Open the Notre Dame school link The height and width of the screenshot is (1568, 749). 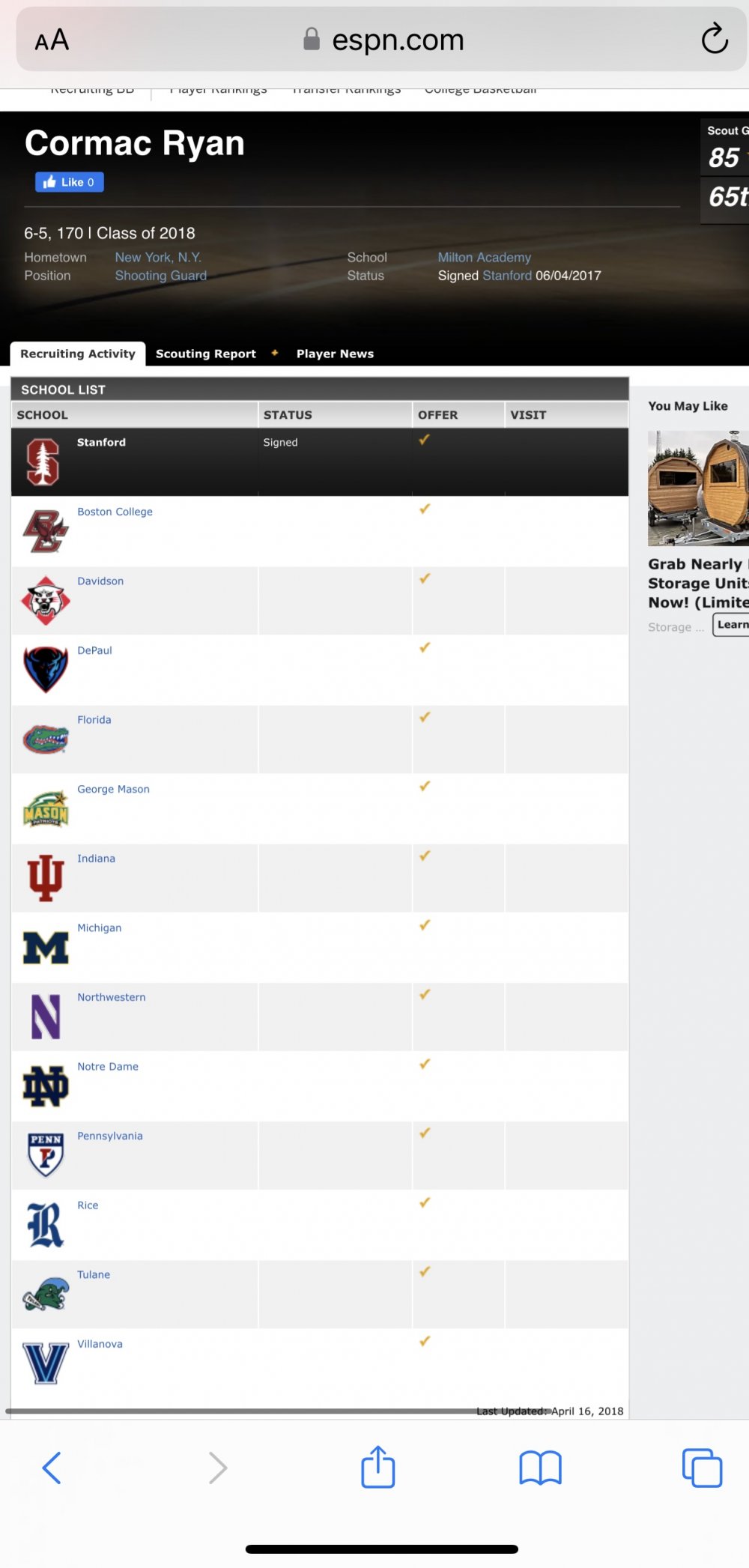click(108, 1067)
